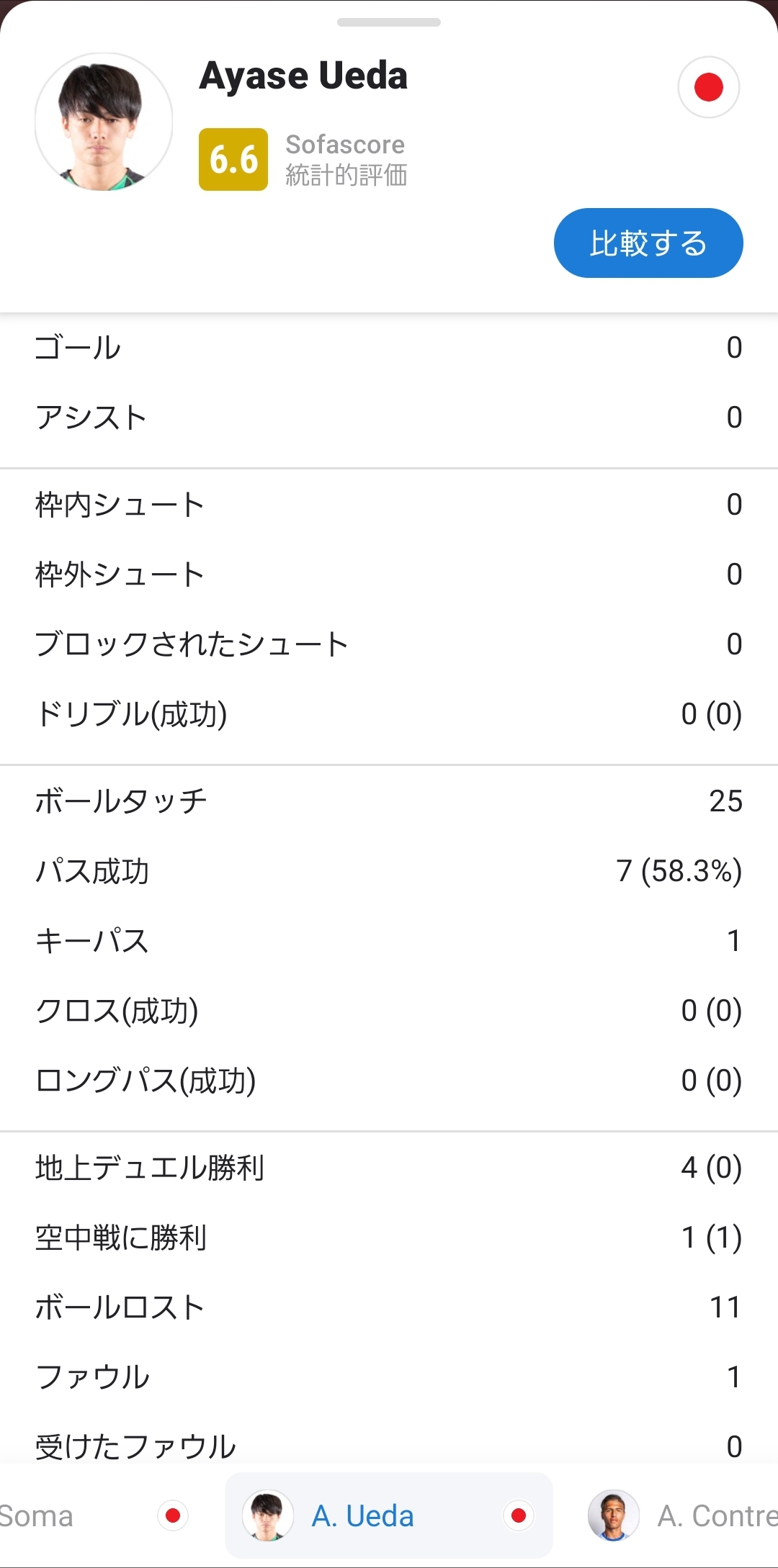Tap the Sofascore 統計的評価 label
The image size is (778, 1568).
pos(346,160)
